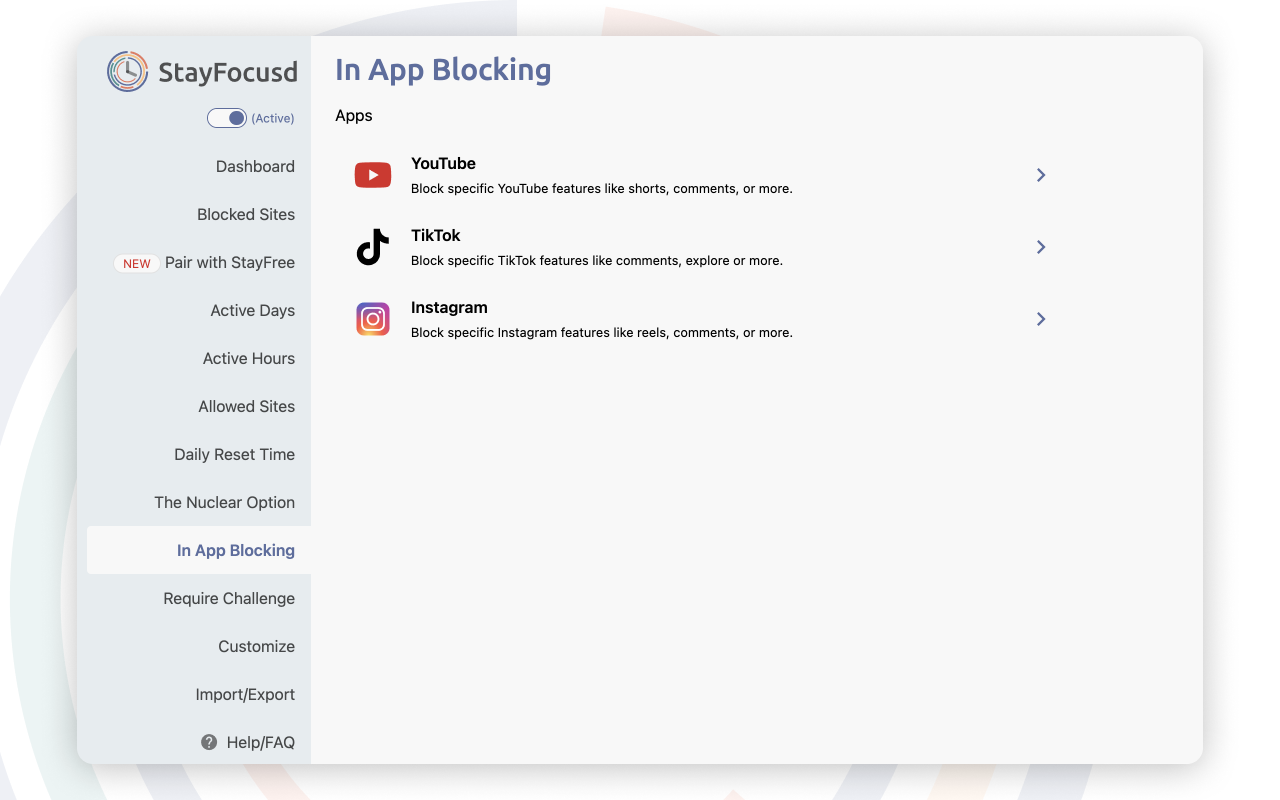Open Daily Reset Time configuration
This screenshot has height=800, width=1280.
coord(234,454)
